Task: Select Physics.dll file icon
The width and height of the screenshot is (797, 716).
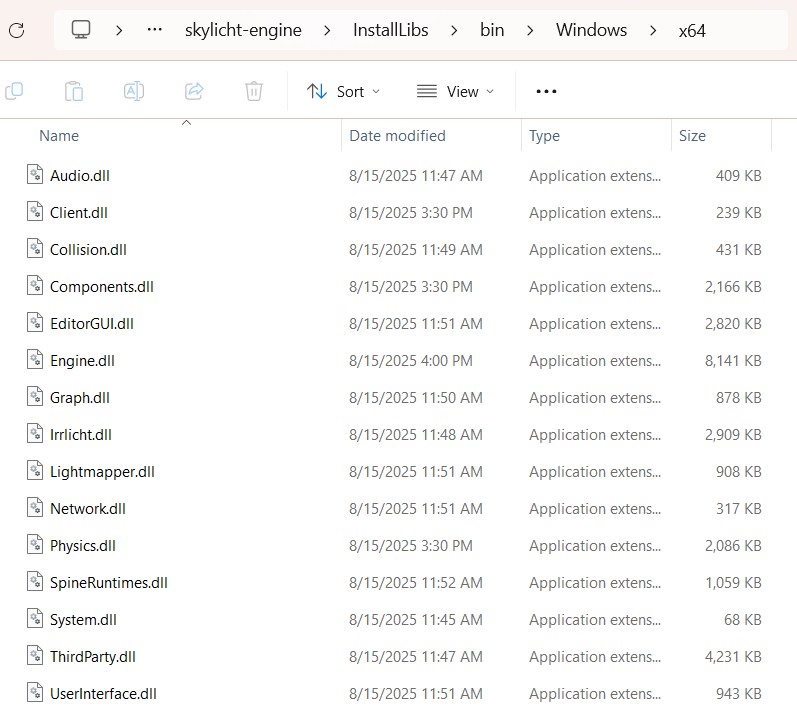Action: (x=35, y=545)
